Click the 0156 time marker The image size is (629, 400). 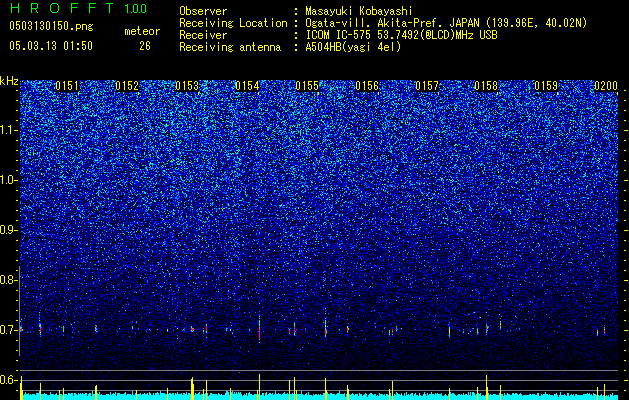coord(367,86)
